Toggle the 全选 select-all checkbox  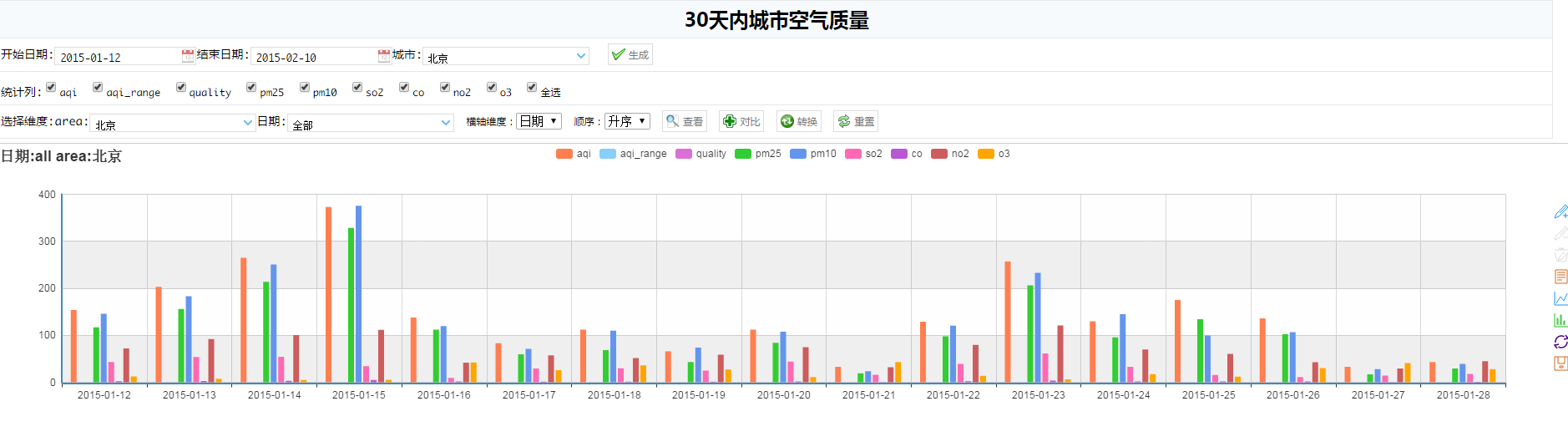click(532, 87)
